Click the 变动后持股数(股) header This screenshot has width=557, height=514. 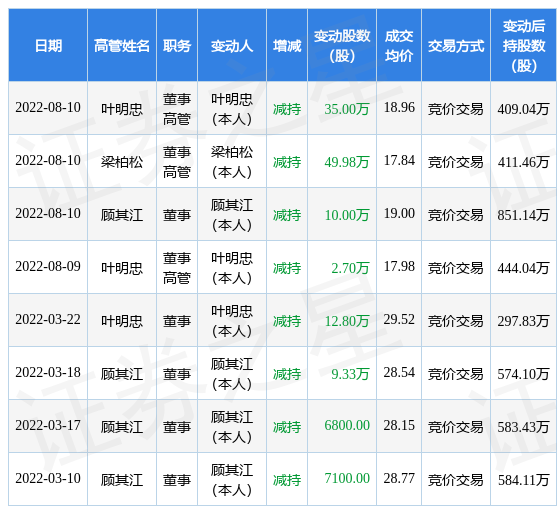point(524,46)
